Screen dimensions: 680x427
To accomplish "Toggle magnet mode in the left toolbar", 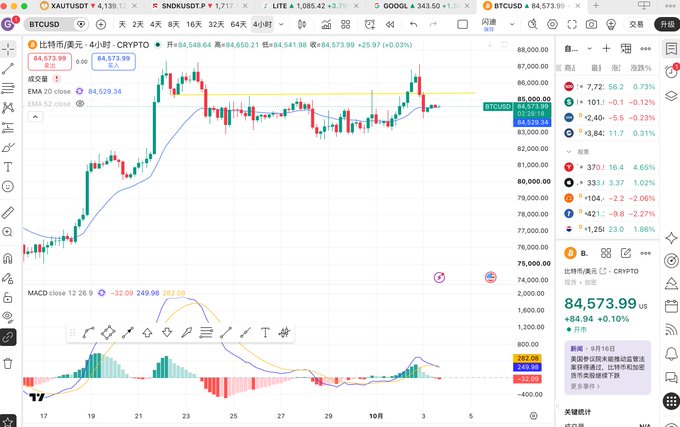I will [8, 258].
